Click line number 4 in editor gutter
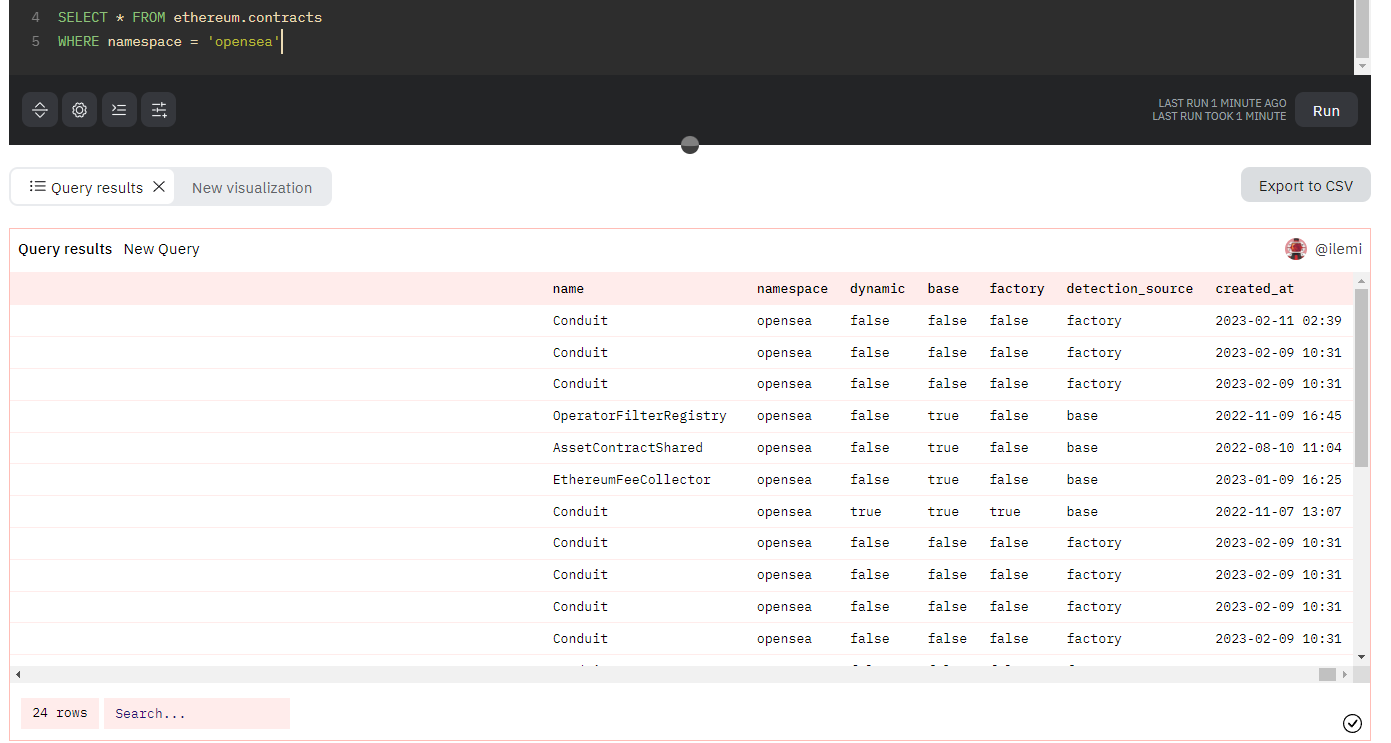 [35, 17]
